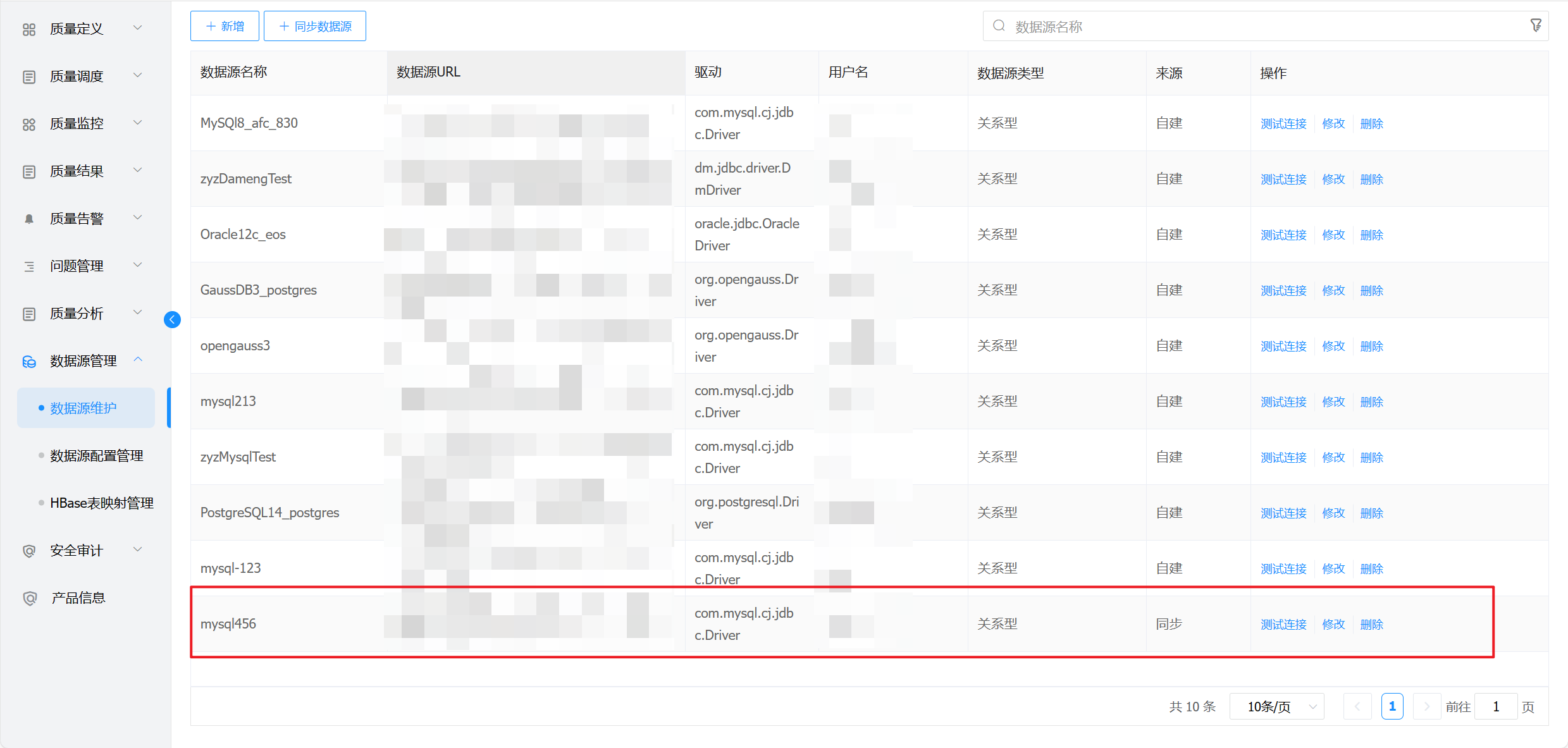Viewport: 1568px width, 748px height.
Task: Click the 数据源管理 database icon
Action: tap(29, 362)
